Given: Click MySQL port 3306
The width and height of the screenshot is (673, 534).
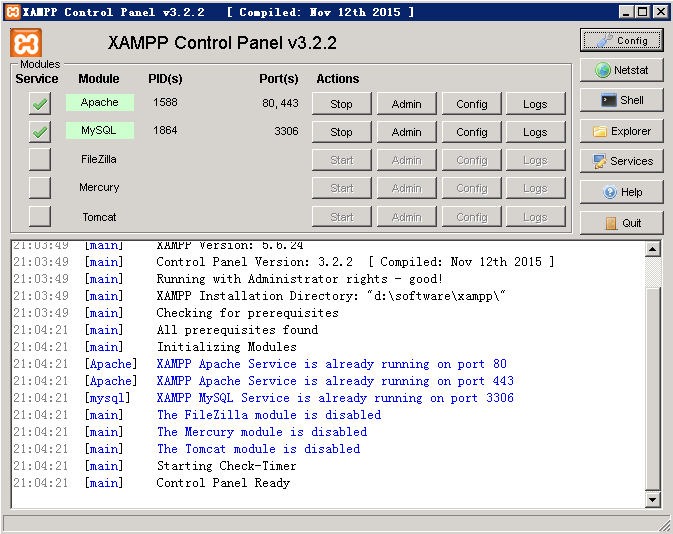Looking at the screenshot, I should pos(286,131).
